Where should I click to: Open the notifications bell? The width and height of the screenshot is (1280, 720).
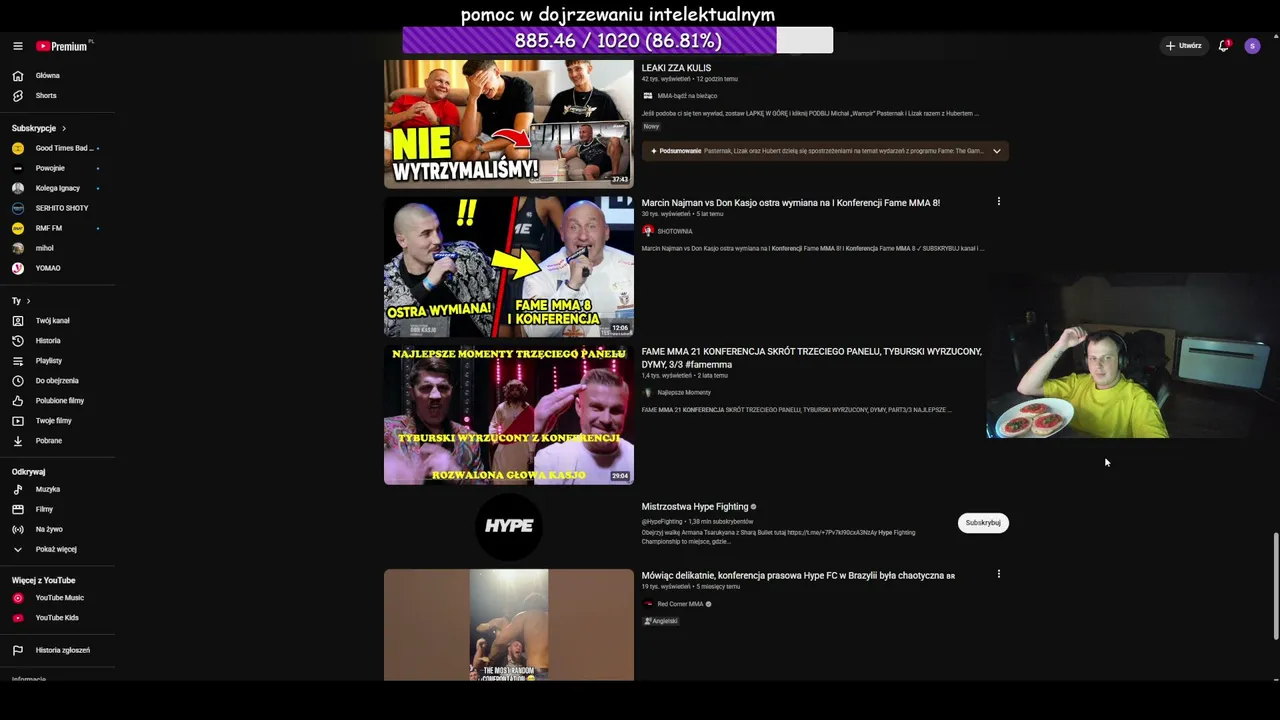[x=1223, y=46]
